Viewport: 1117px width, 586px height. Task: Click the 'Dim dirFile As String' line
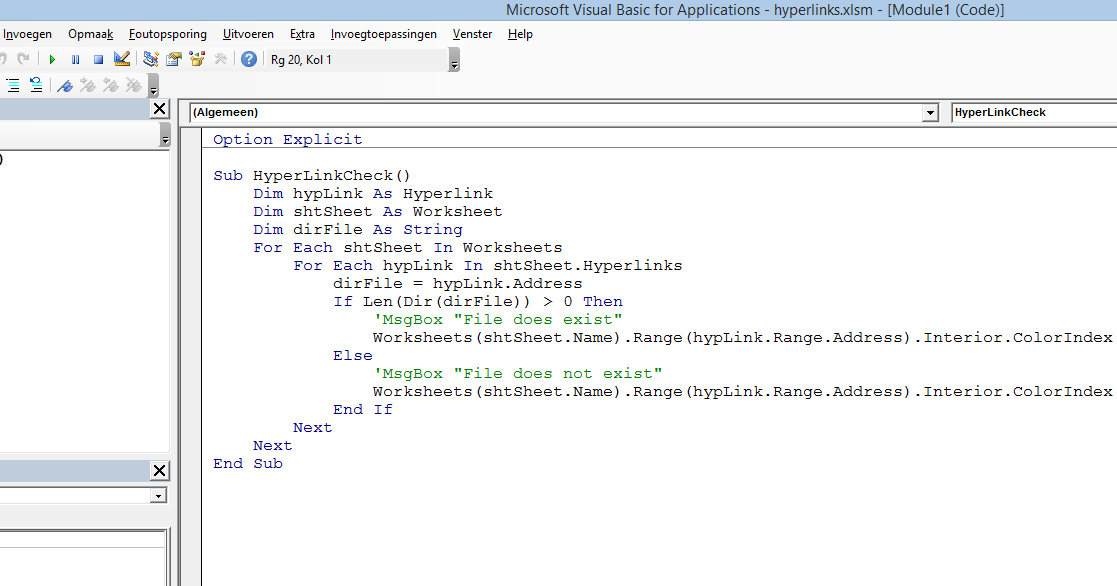pos(358,229)
